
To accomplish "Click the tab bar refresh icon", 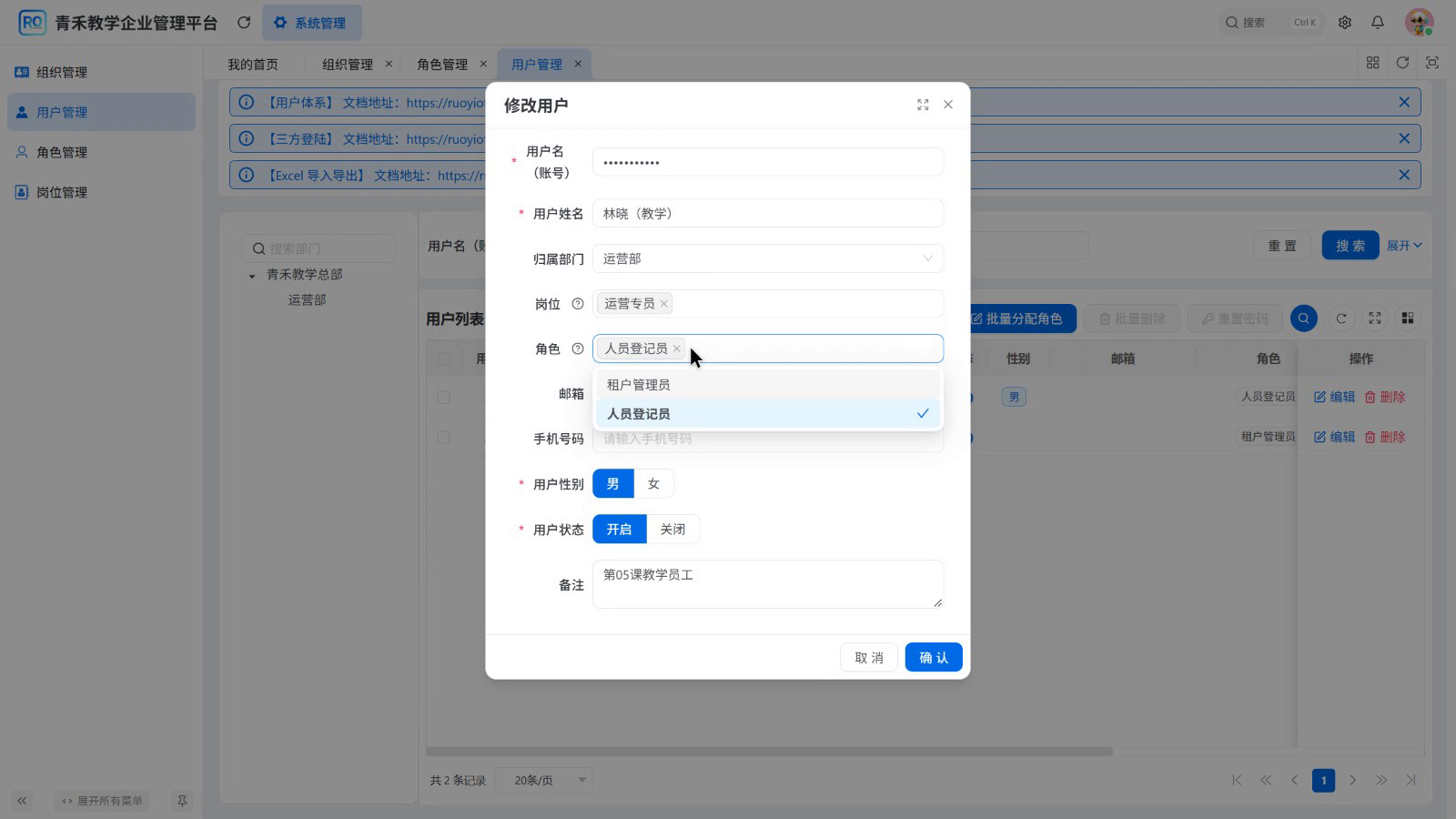I will pos(1402,63).
